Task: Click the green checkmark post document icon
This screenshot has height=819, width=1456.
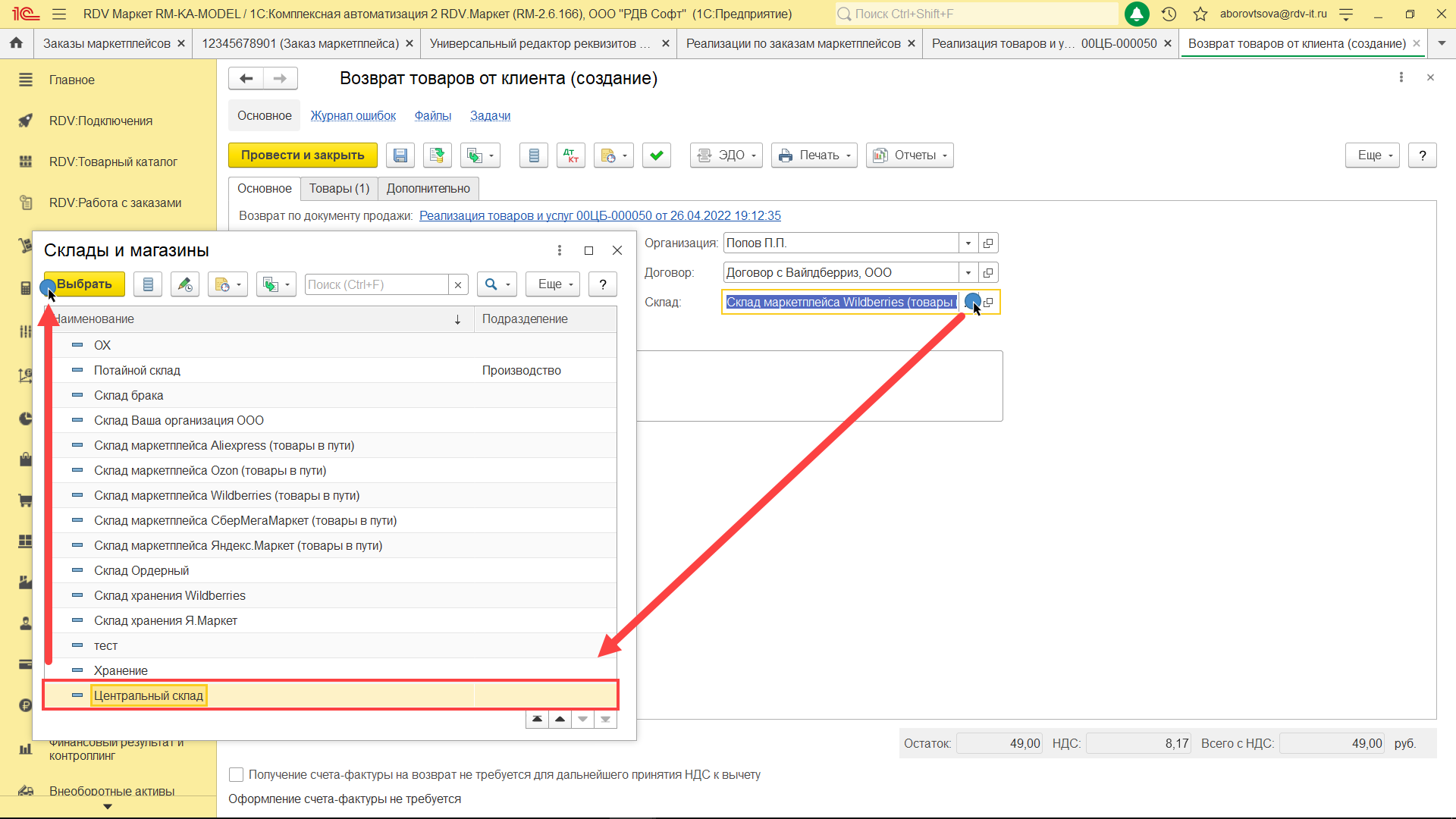Action: coord(656,155)
